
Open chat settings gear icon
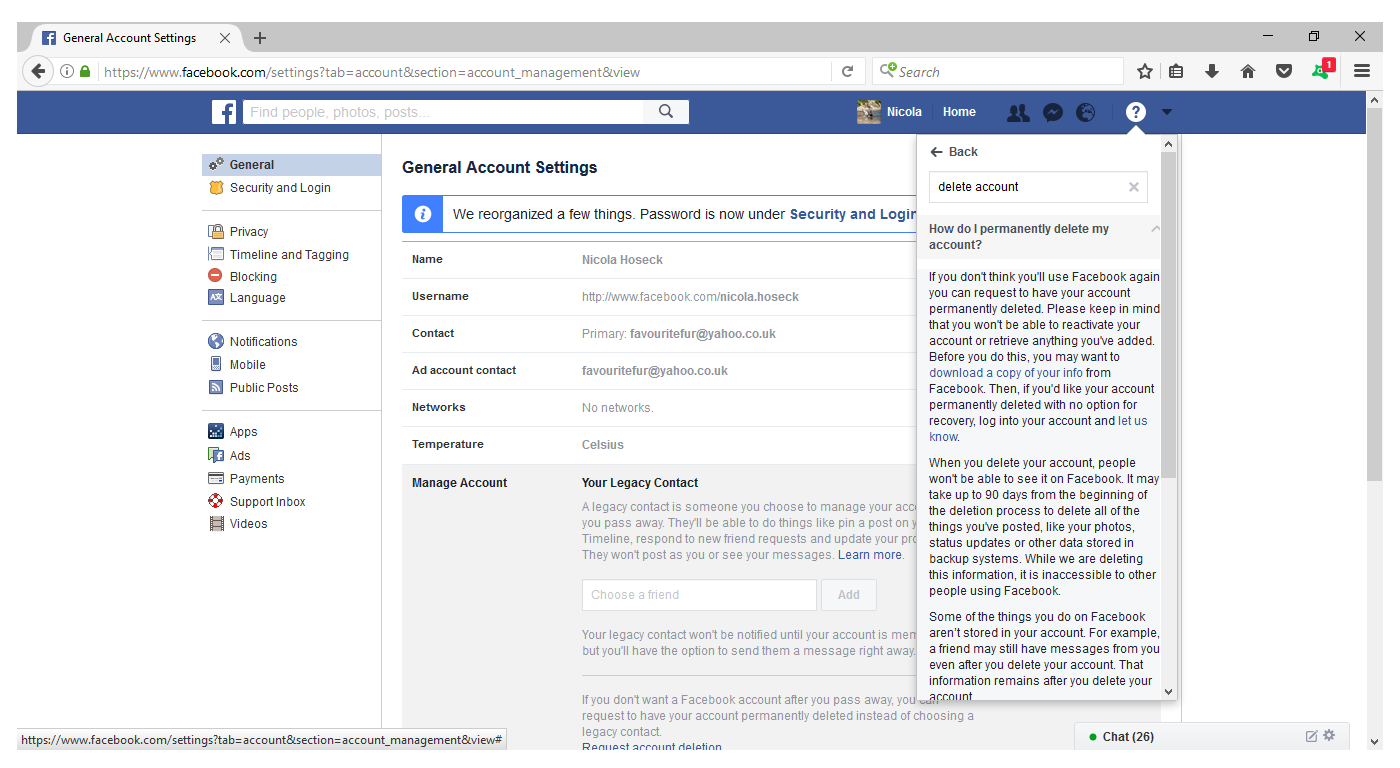[x=1329, y=735]
